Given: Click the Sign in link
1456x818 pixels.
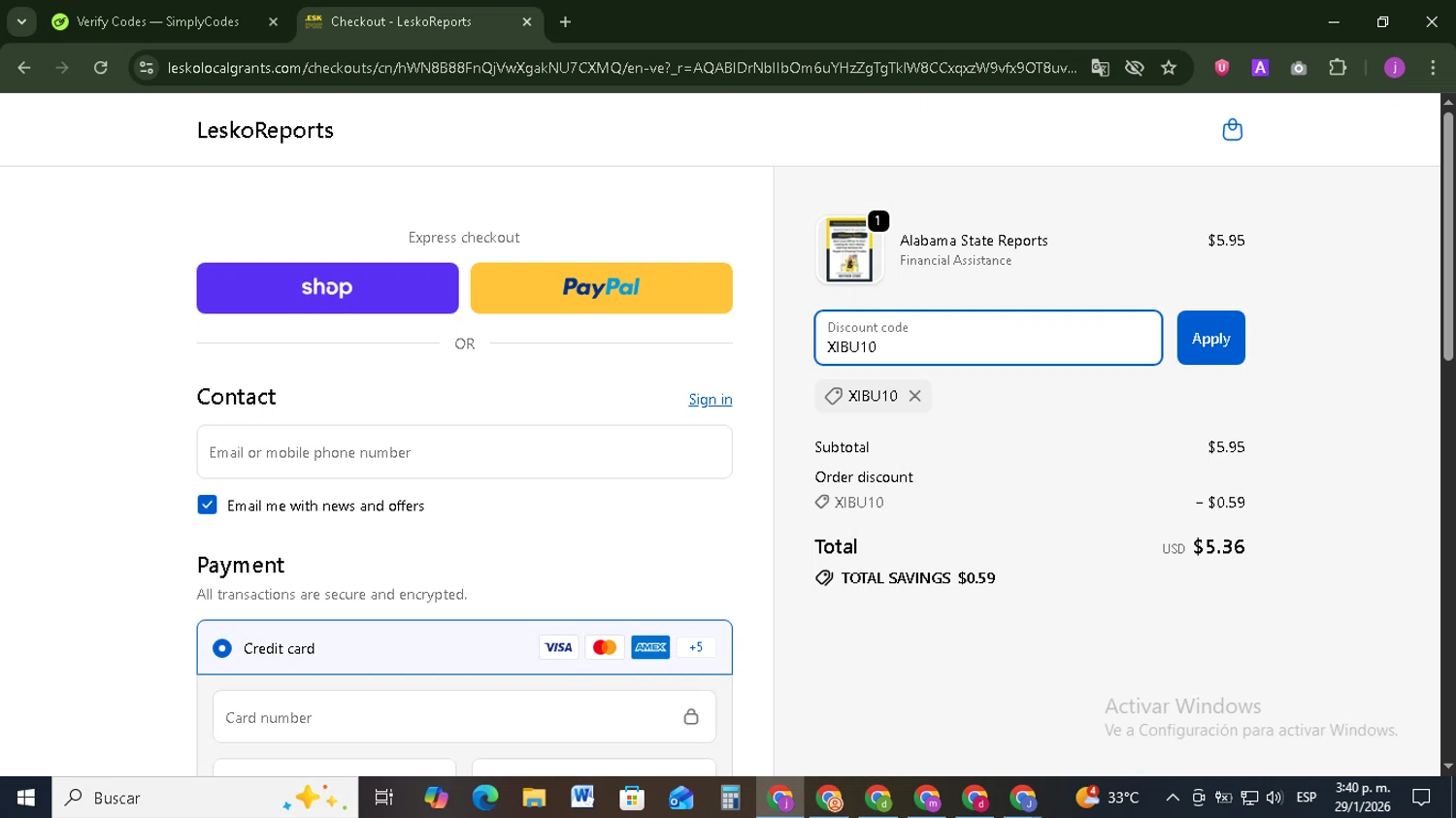Looking at the screenshot, I should pos(711,399).
